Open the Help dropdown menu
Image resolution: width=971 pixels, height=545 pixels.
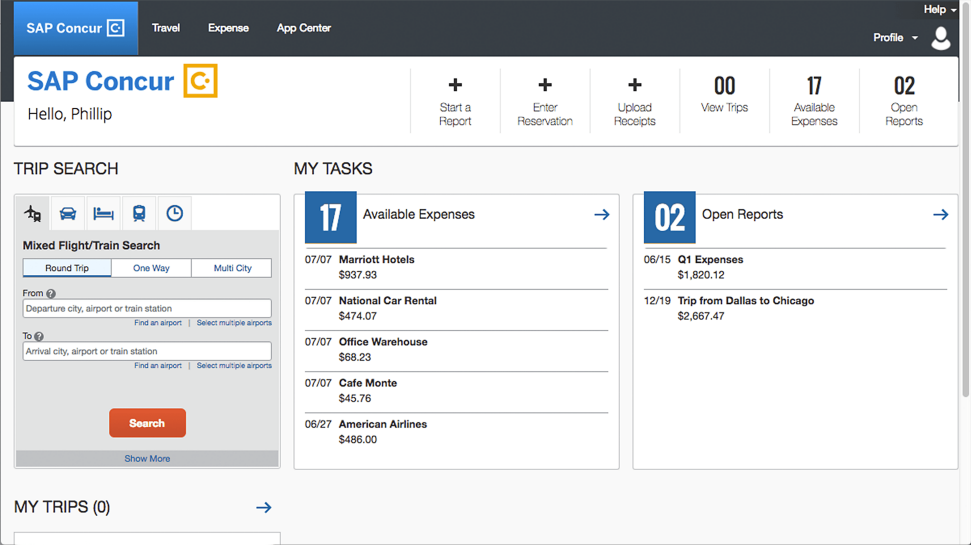pos(940,9)
